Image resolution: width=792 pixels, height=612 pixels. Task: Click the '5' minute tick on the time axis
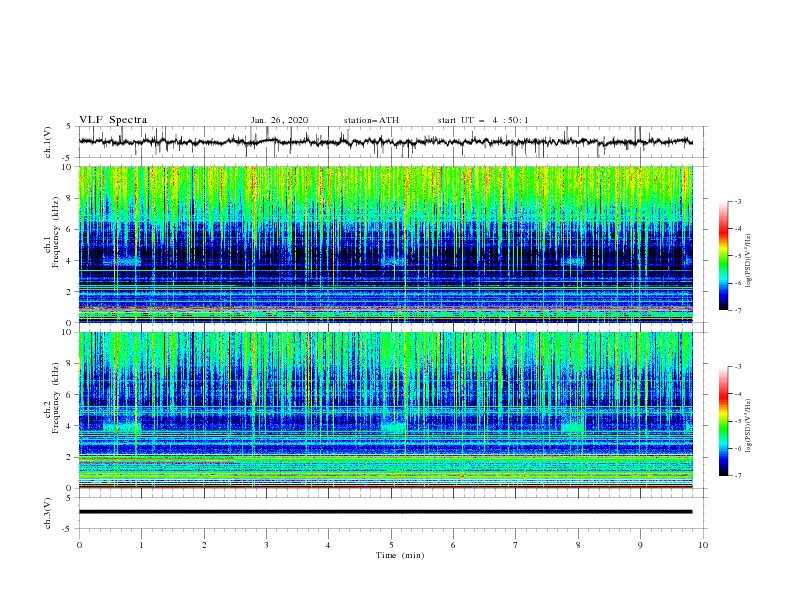click(391, 545)
